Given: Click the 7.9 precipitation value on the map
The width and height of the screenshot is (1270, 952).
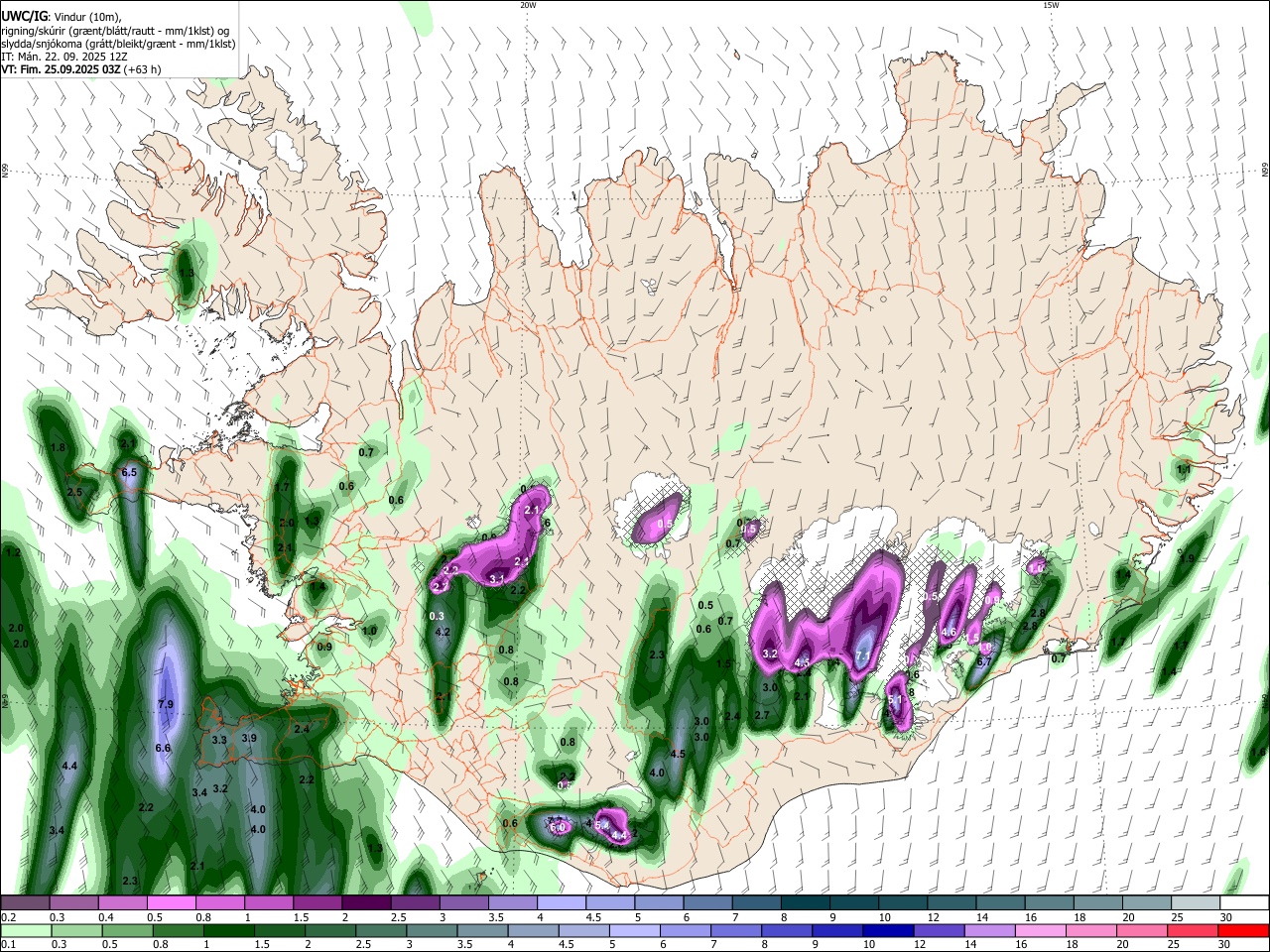Looking at the screenshot, I should tap(166, 705).
